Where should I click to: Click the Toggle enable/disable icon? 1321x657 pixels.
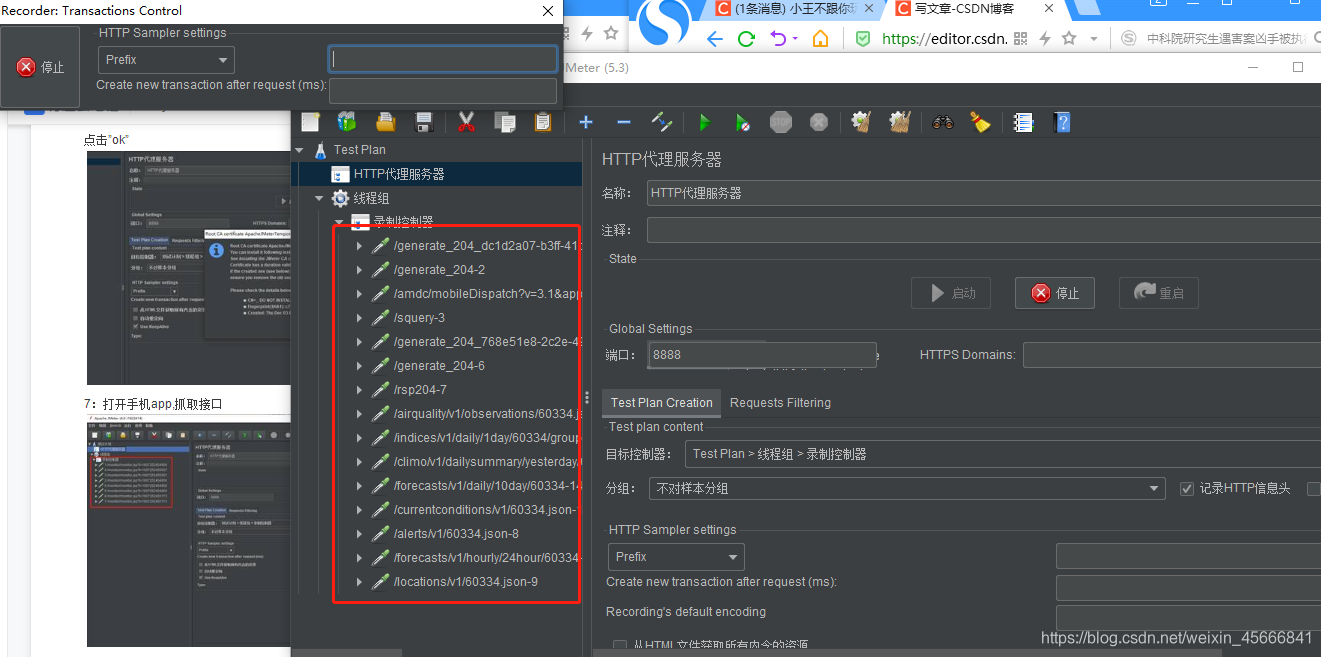click(662, 122)
